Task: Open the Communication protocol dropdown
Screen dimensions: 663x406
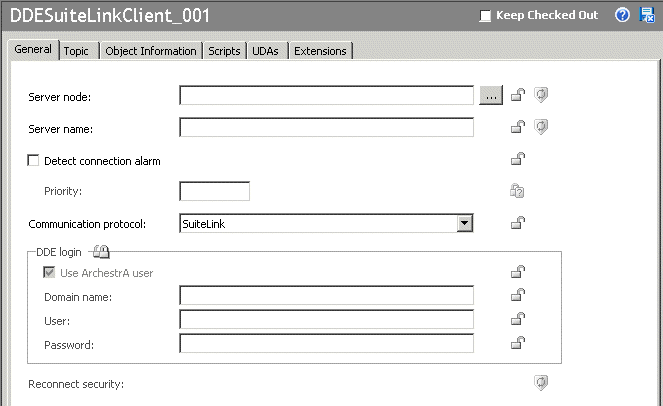Action: tap(465, 223)
